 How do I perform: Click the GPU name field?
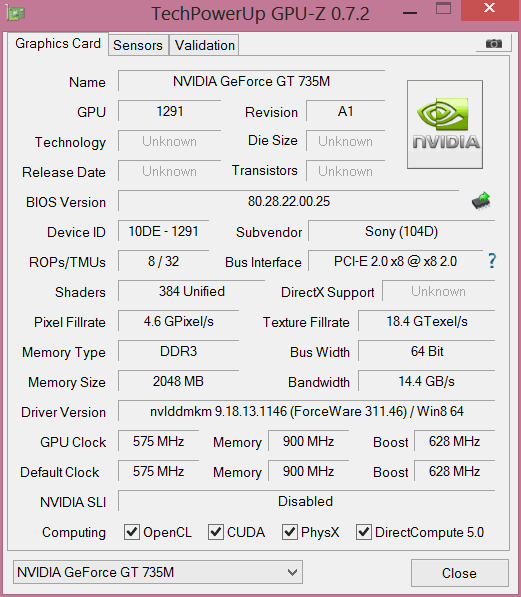point(251,81)
